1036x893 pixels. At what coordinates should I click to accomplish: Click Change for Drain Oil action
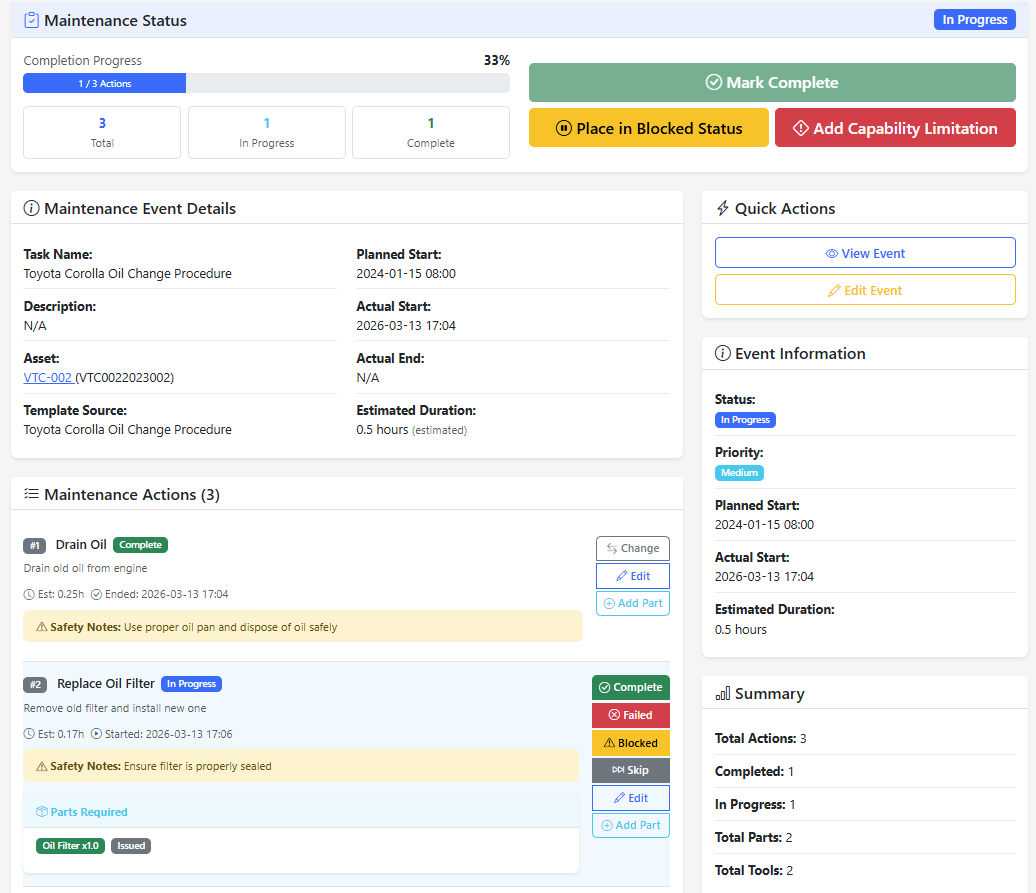point(632,548)
